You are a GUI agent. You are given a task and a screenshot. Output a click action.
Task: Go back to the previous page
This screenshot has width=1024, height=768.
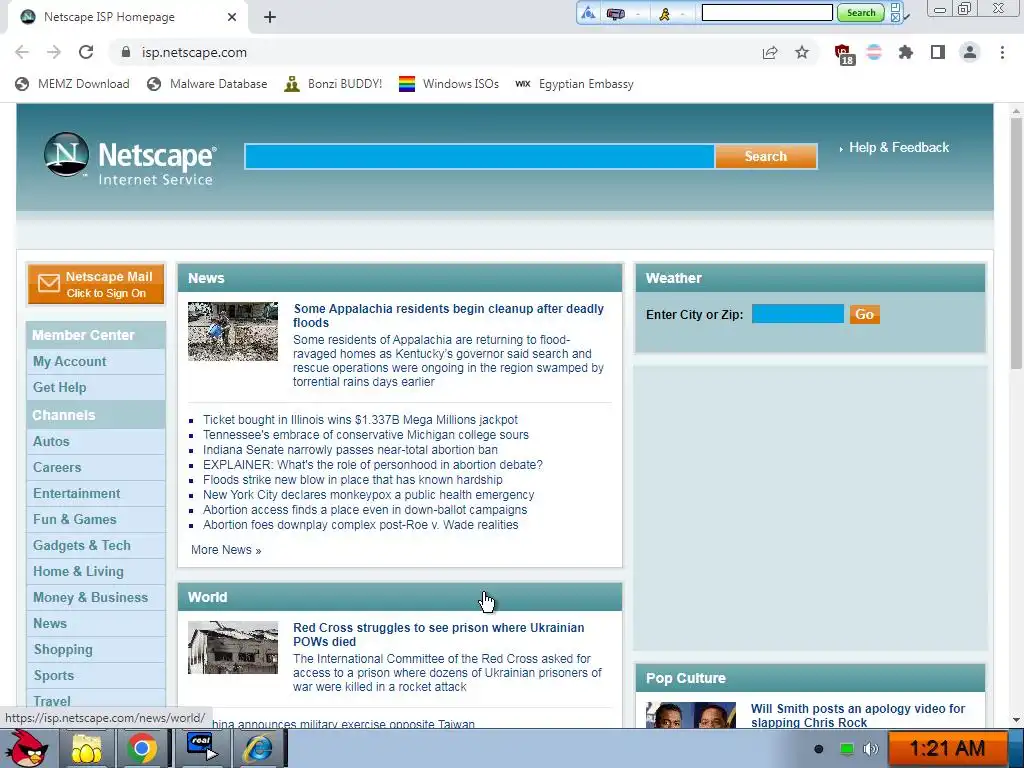[x=22, y=52]
